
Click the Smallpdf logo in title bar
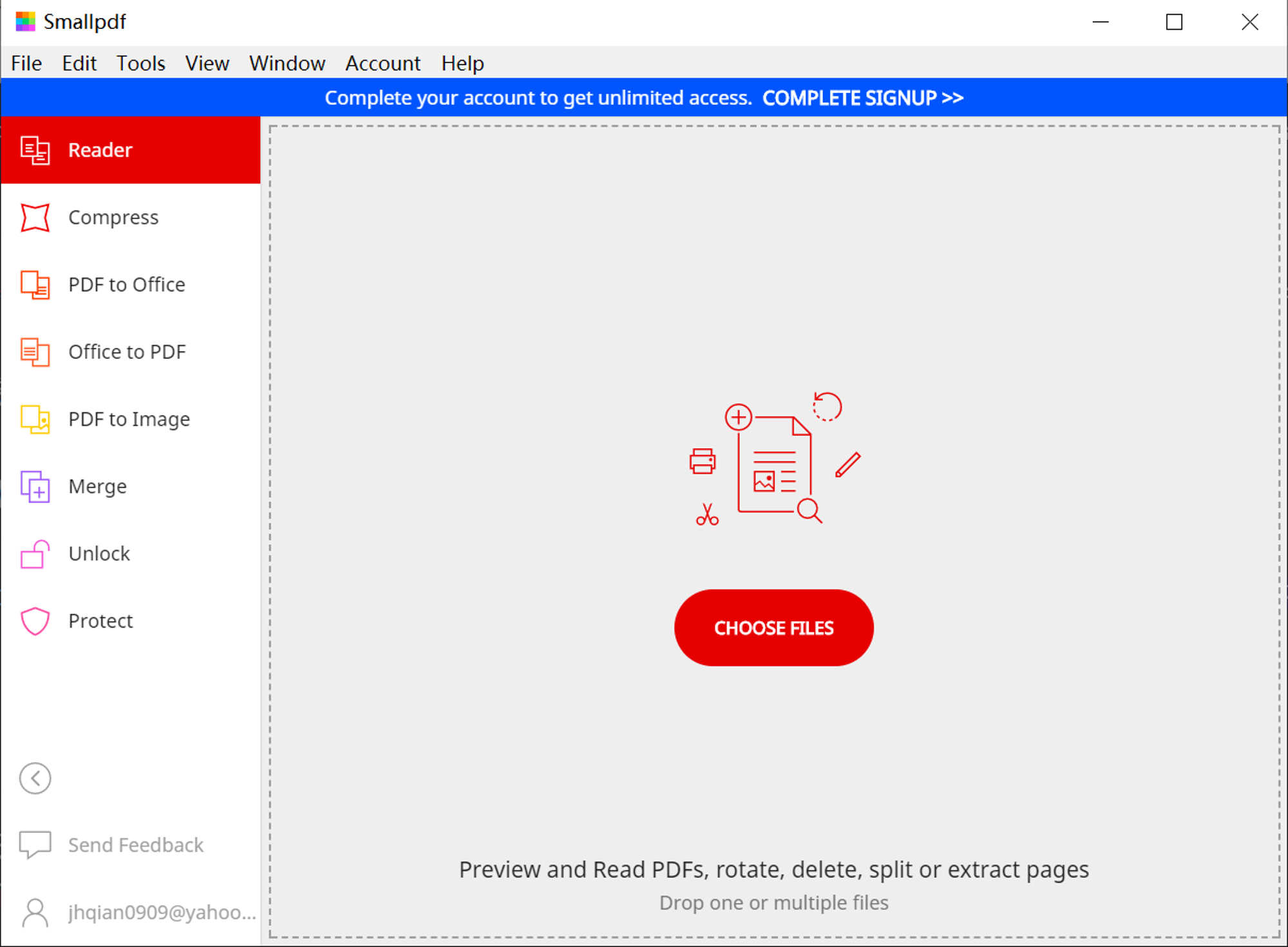(x=26, y=22)
